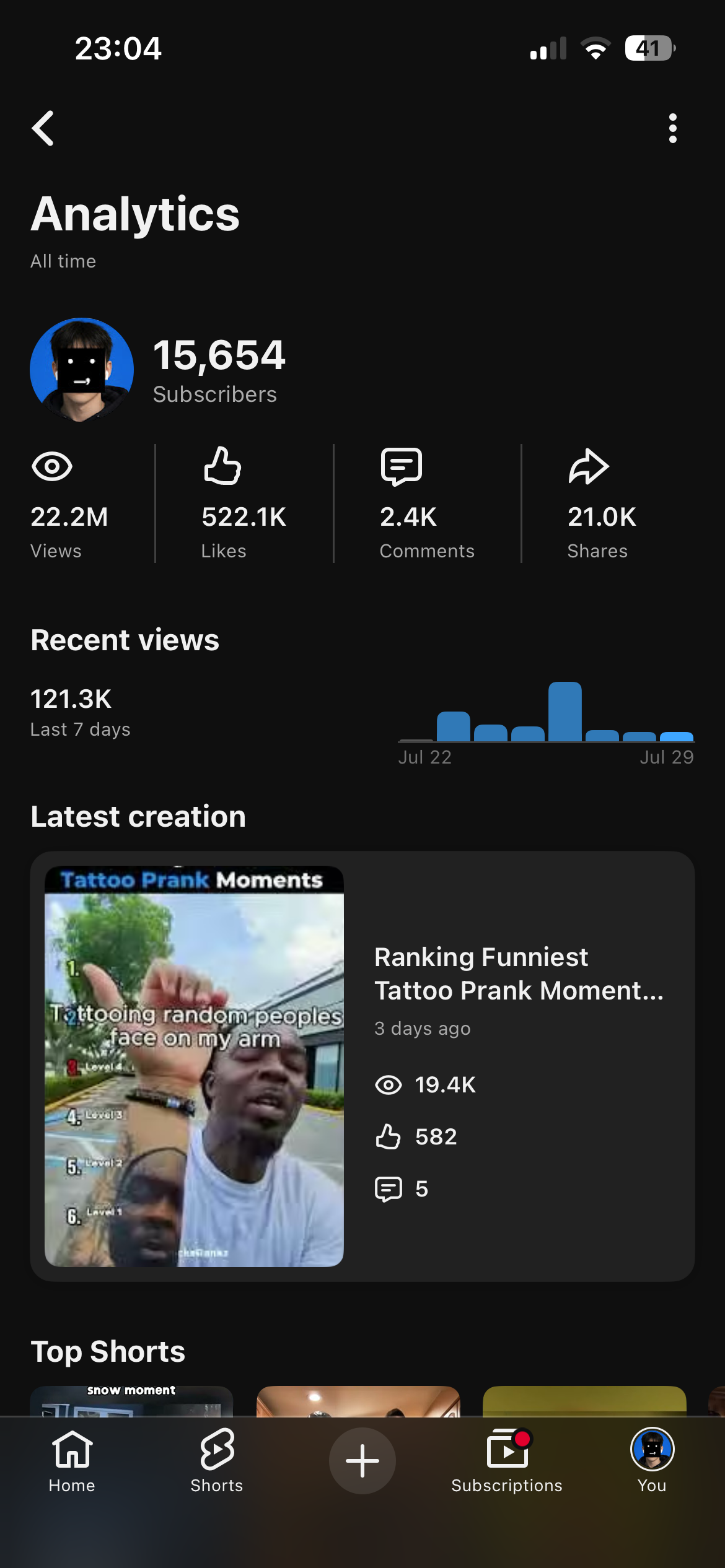Screen dimensions: 725x1568
Task: Tap the 19.4K views eye icon on latest video
Action: point(389,1085)
